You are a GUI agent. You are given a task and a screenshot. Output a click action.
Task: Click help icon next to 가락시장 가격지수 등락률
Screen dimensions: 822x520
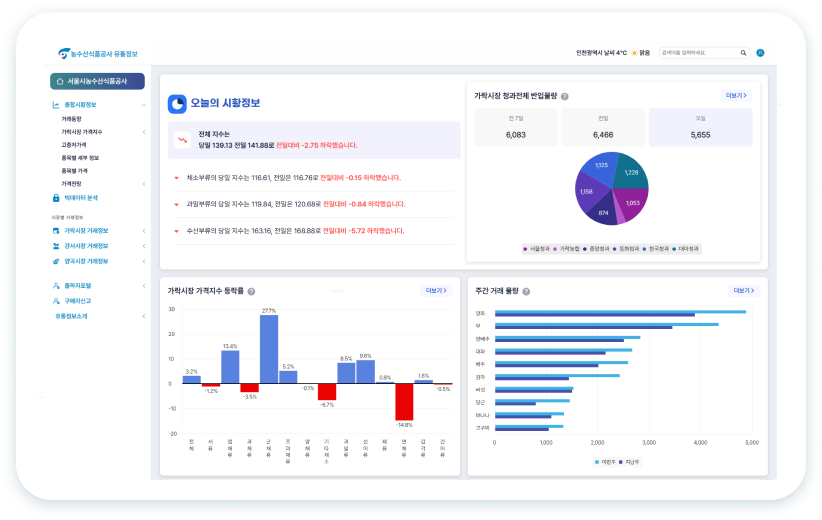point(251,291)
